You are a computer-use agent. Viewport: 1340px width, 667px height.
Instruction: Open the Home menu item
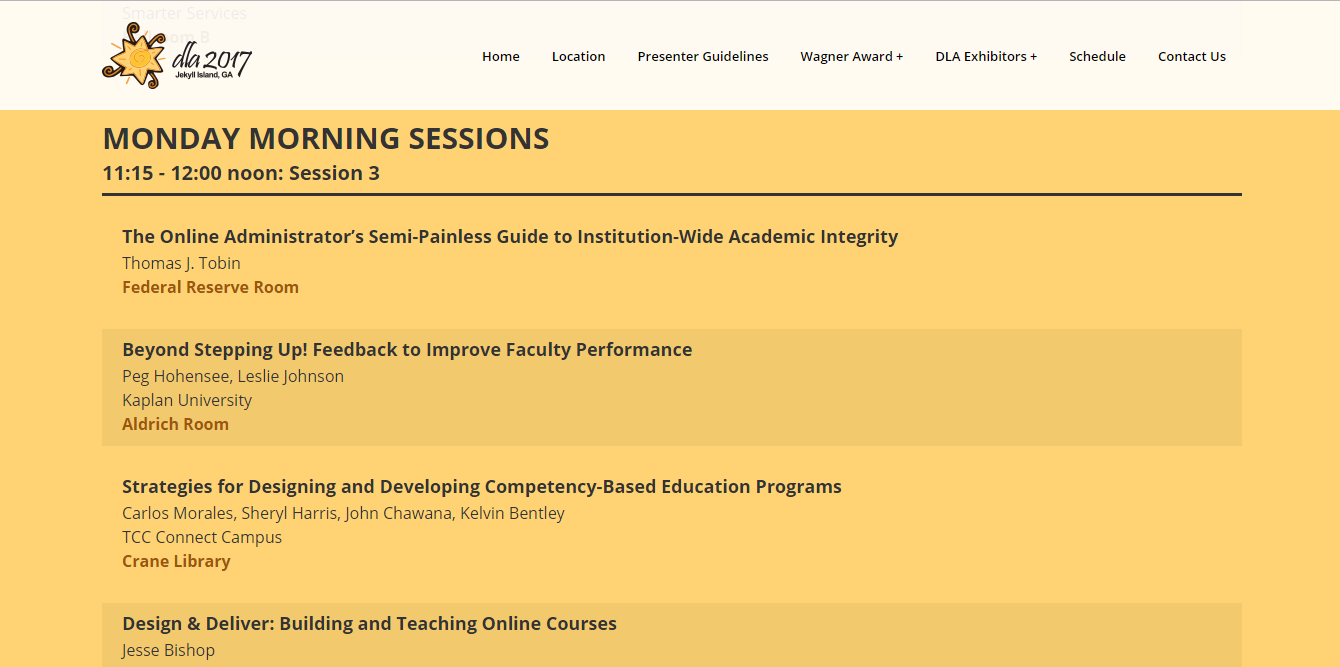(500, 57)
